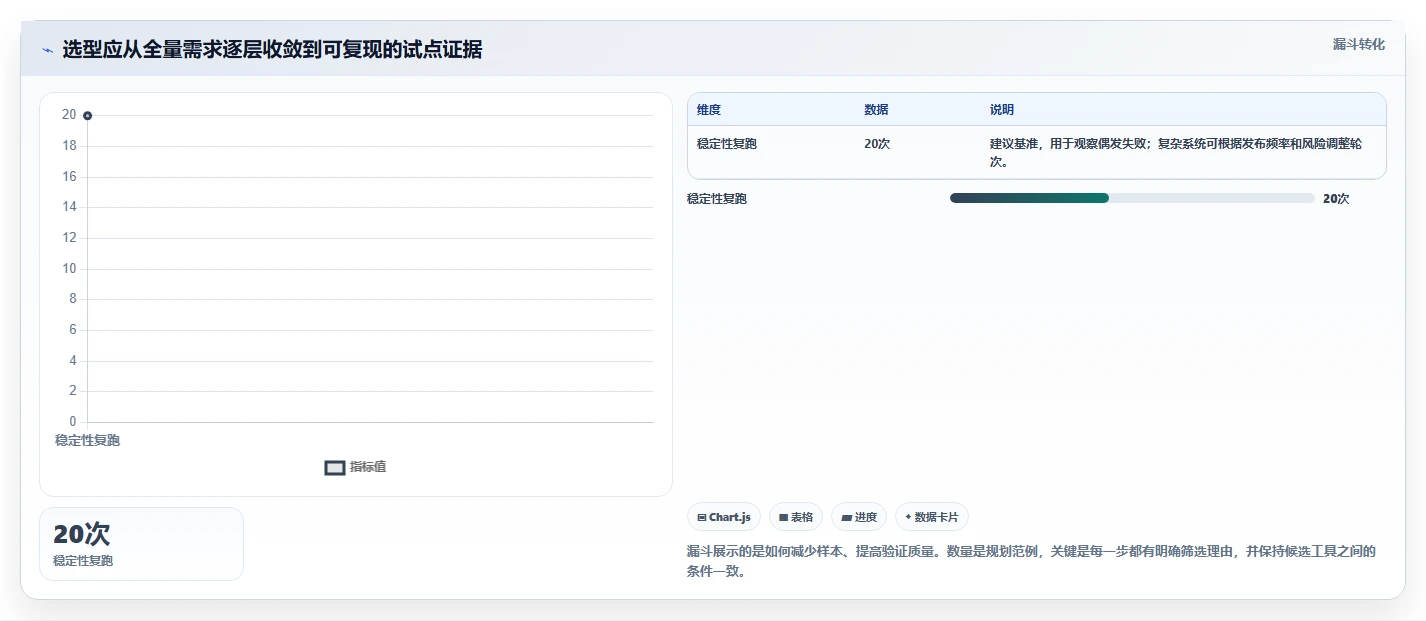Image resolution: width=1426 pixels, height=621 pixels.
Task: Click the 漏斗转化 label in the header
Action: point(1359,44)
